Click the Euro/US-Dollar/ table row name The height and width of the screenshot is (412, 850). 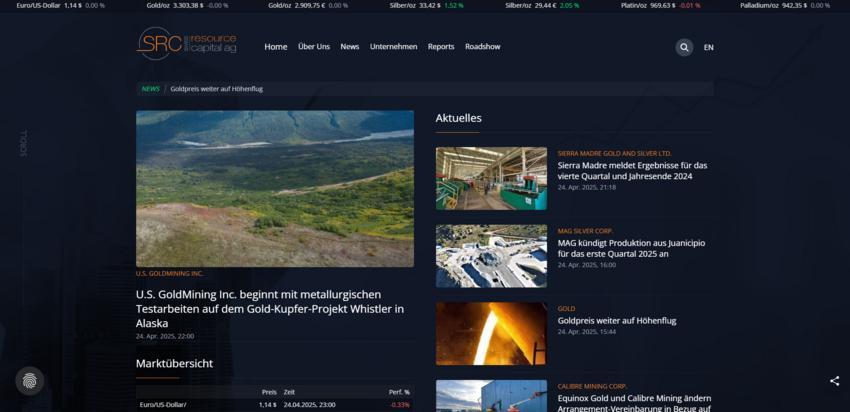[x=163, y=405]
